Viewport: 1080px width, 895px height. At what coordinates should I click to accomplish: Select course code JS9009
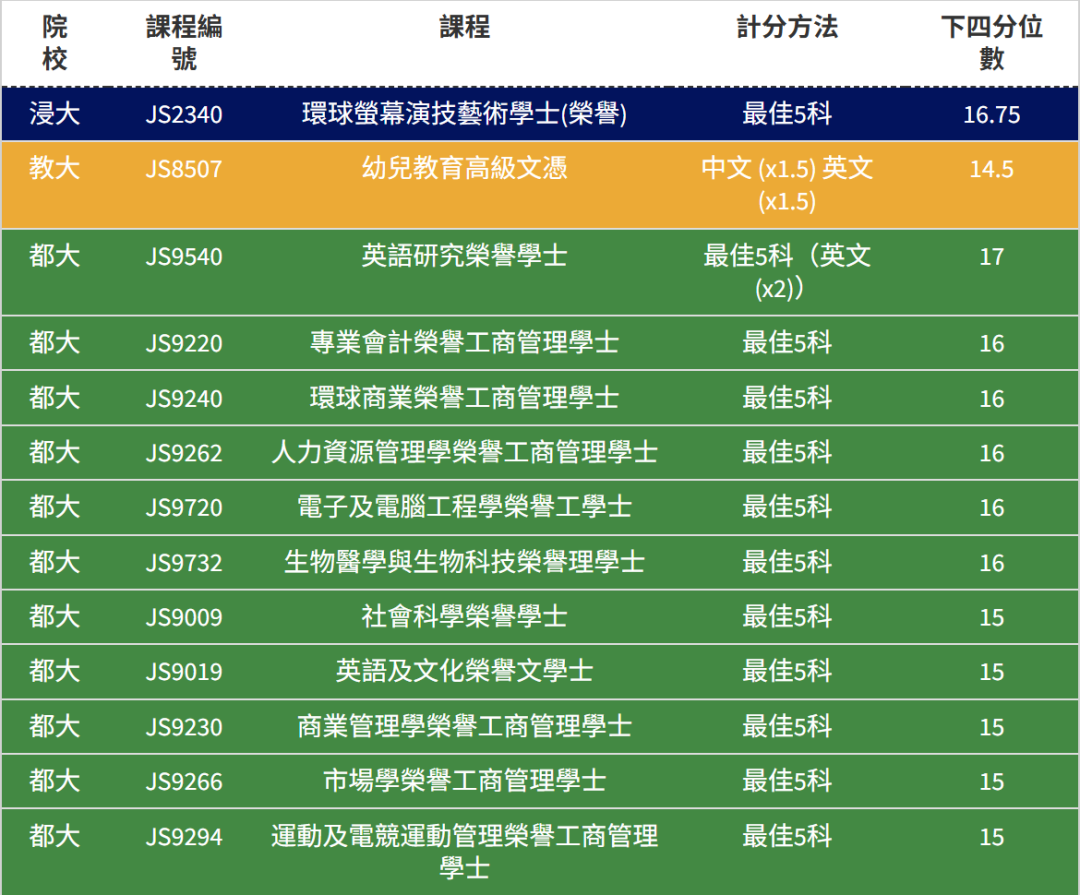coord(184,617)
